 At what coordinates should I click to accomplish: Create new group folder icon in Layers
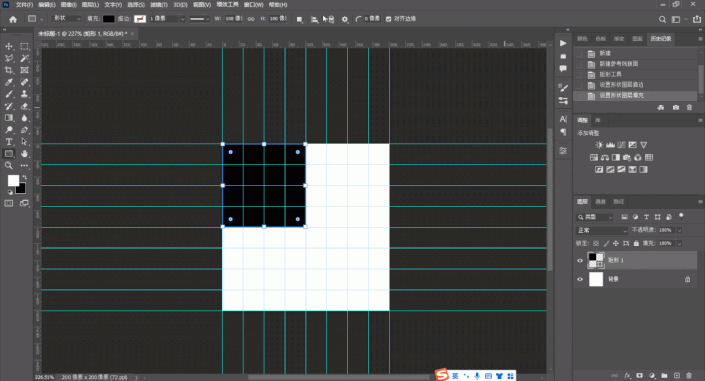[x=664, y=376]
